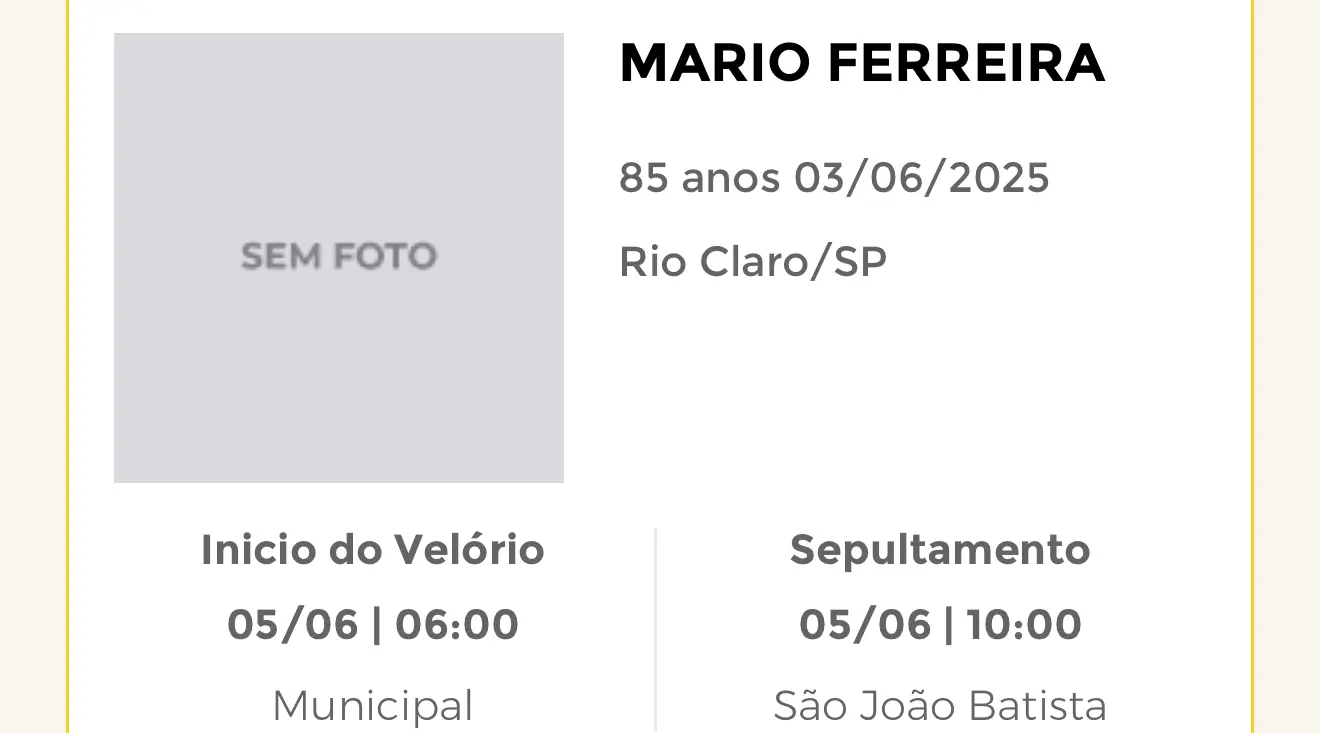Click the yellow left border of the card
Viewport: 1320px width, 733px height.
68,366
